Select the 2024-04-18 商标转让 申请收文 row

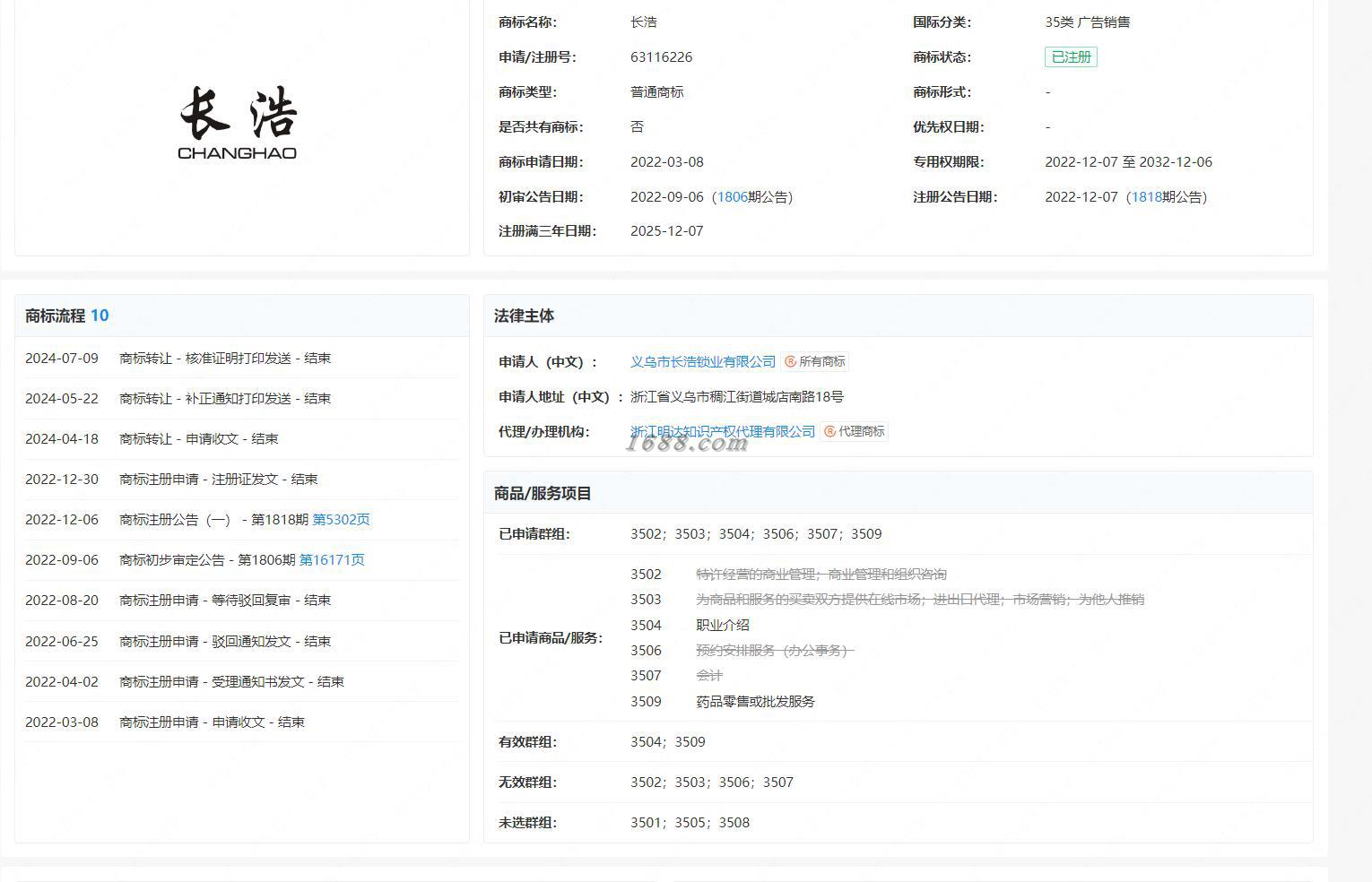(x=241, y=438)
